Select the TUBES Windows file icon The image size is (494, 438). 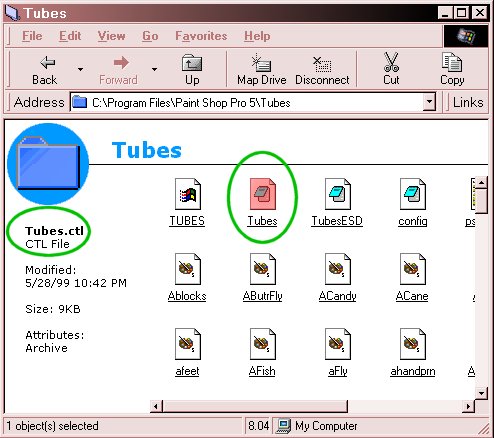[x=188, y=194]
